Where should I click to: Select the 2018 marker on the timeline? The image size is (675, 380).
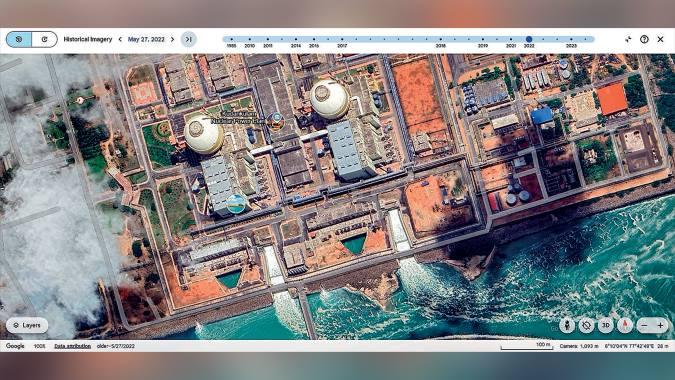click(x=440, y=39)
